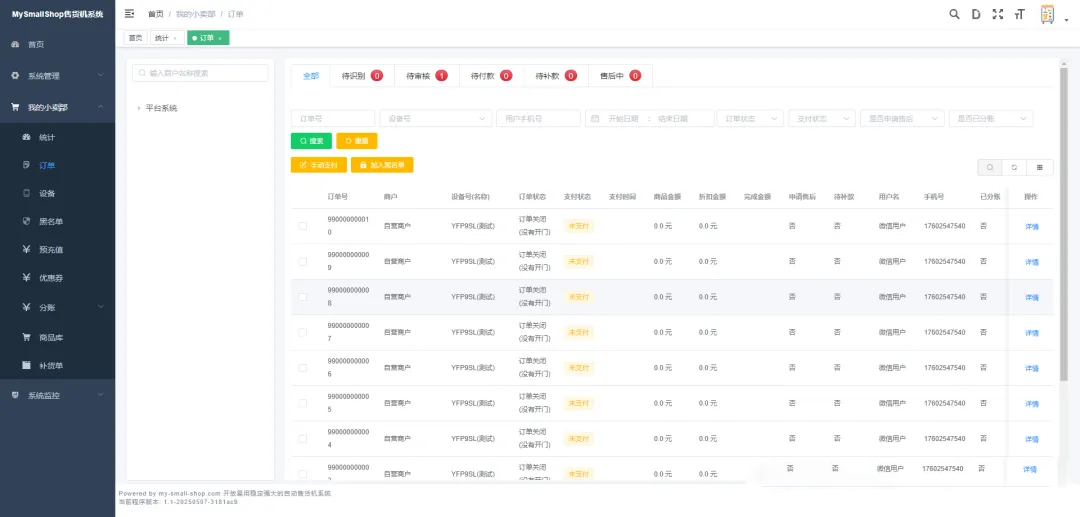This screenshot has width=1080, height=517.
Task: Expand the 分账 sidebar submenu
Action: tap(101, 307)
